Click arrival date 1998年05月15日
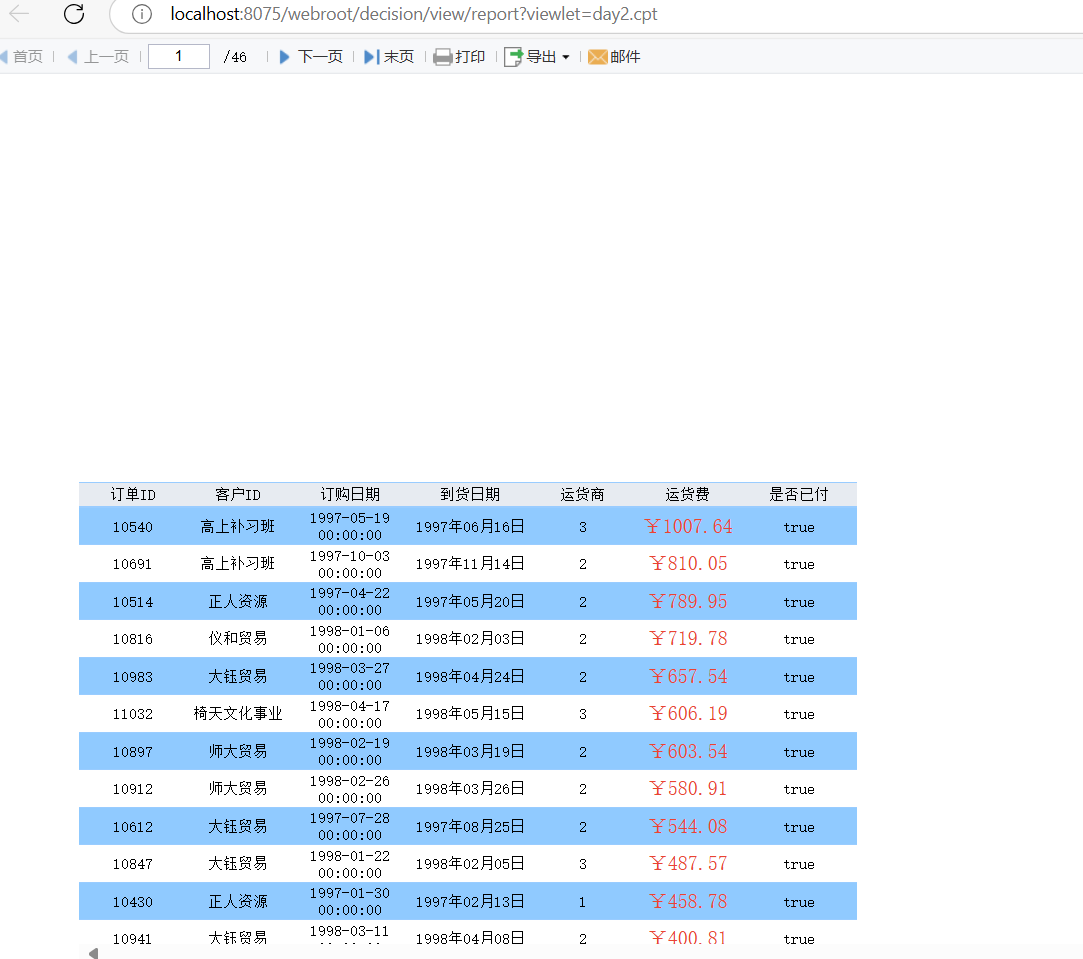This screenshot has width=1083, height=959. (470, 714)
